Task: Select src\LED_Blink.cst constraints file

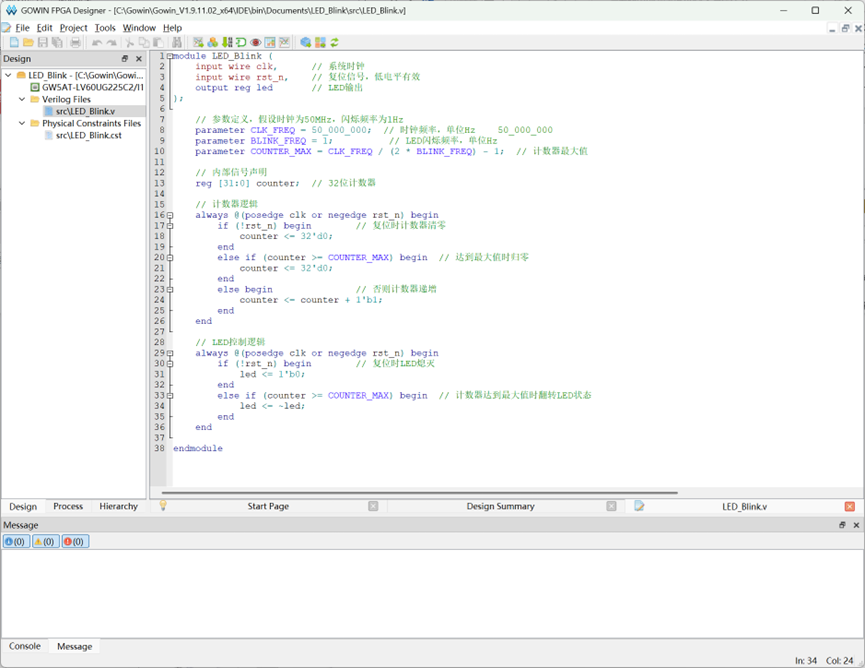Action: [x=88, y=135]
